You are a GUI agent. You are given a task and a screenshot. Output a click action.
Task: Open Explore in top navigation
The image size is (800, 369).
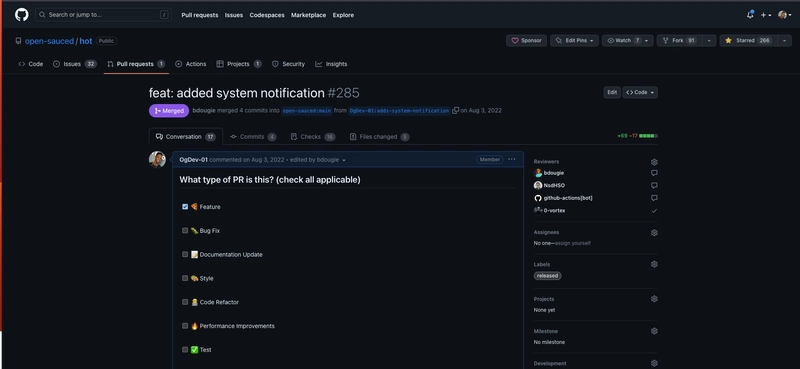(x=343, y=15)
